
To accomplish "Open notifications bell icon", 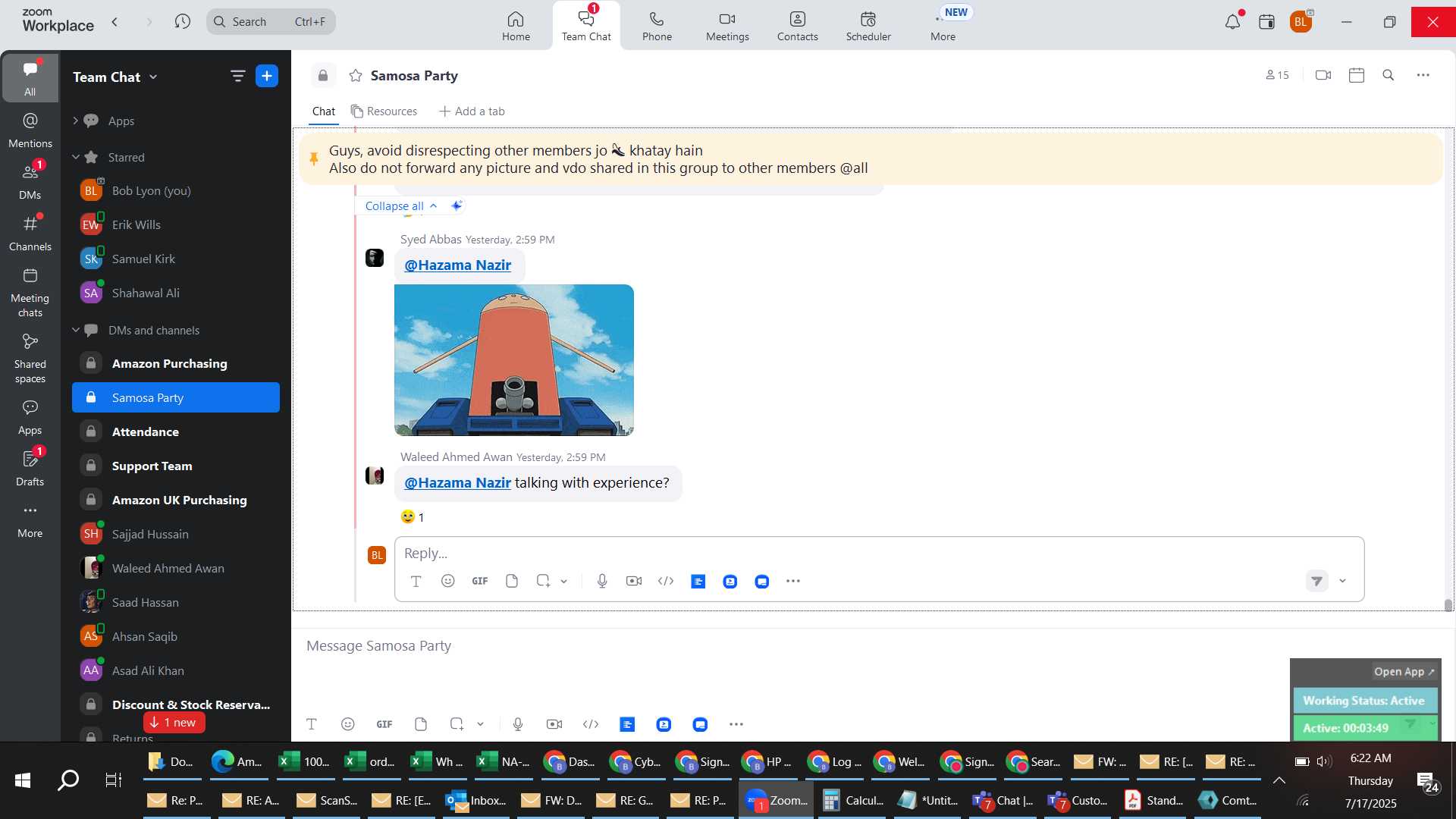I will (1232, 21).
